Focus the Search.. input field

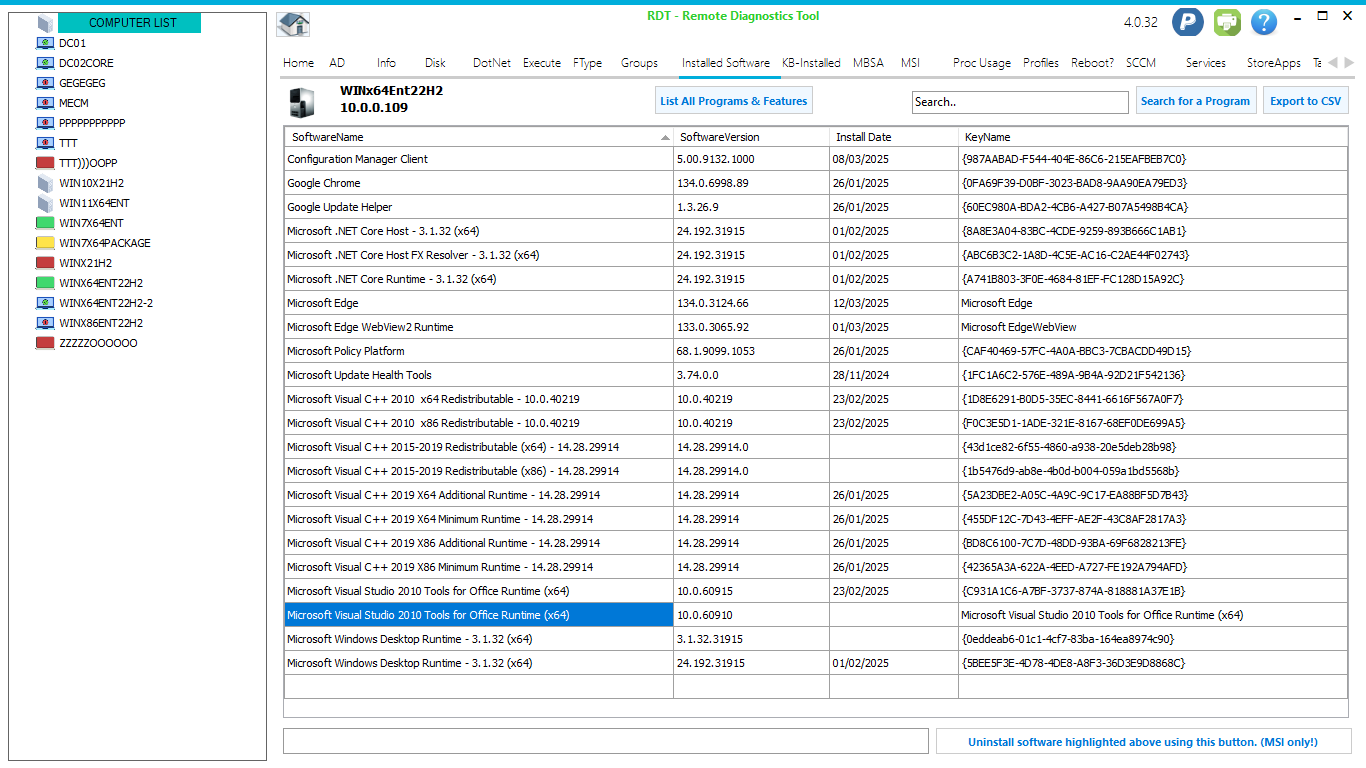click(1020, 102)
